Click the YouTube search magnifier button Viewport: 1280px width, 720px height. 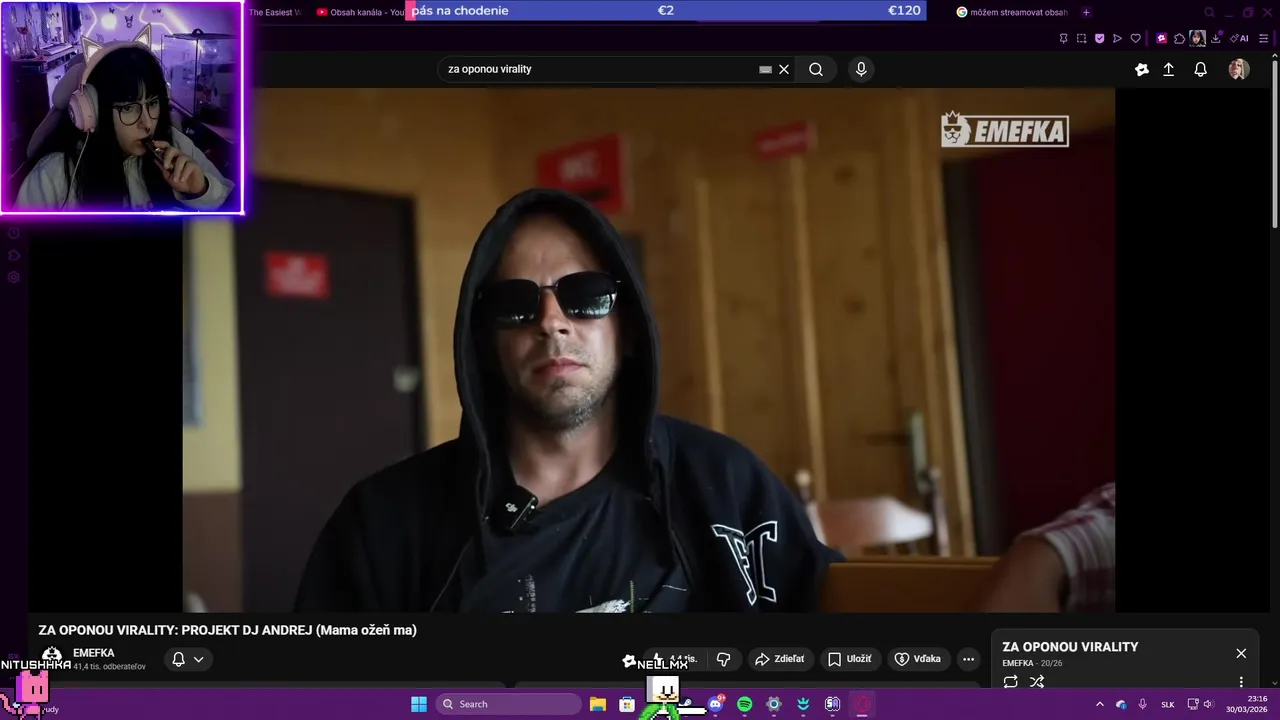pos(816,69)
